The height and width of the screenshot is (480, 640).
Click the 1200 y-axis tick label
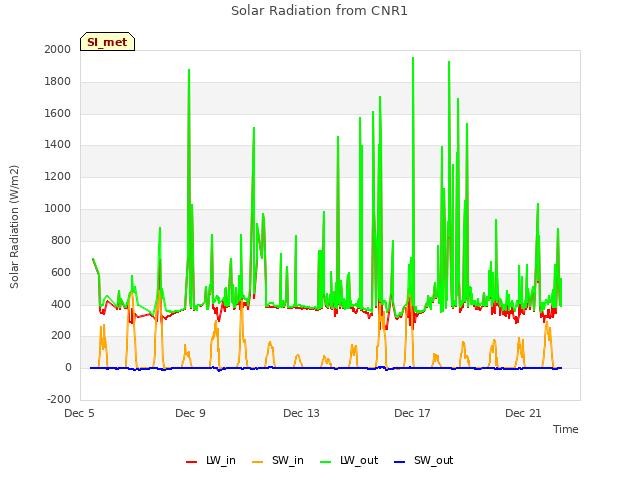click(58, 176)
